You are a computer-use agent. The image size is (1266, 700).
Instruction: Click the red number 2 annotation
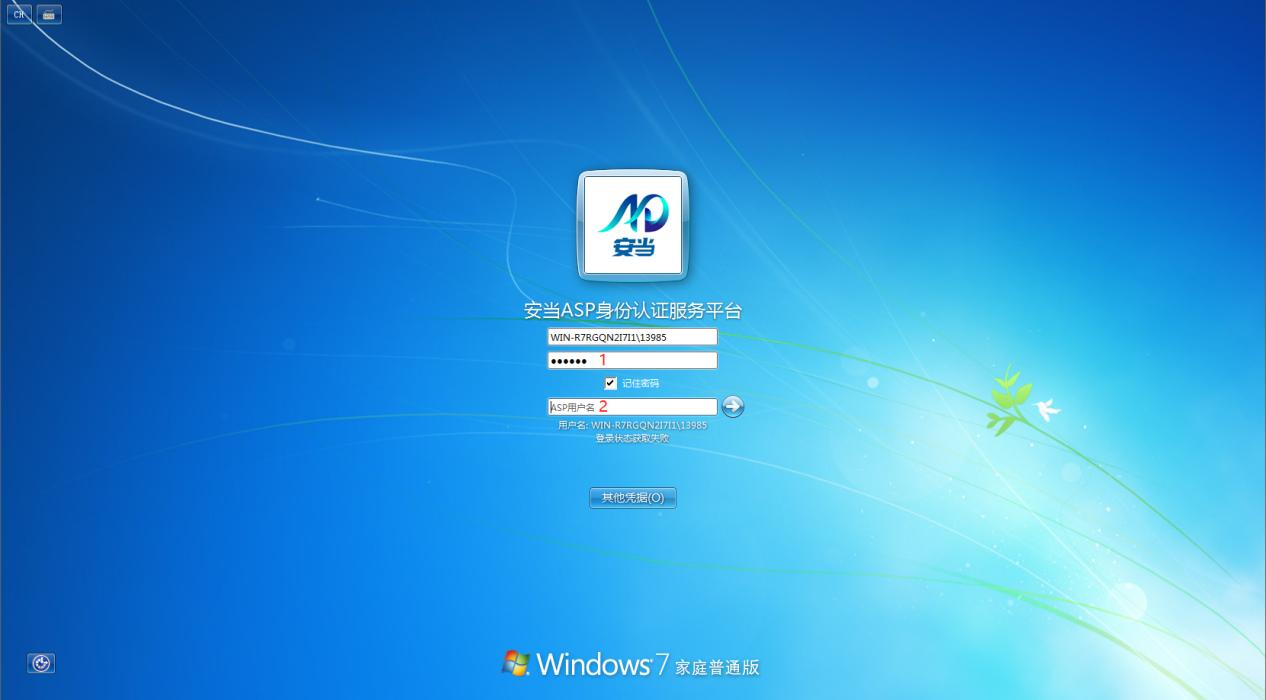[x=603, y=407]
